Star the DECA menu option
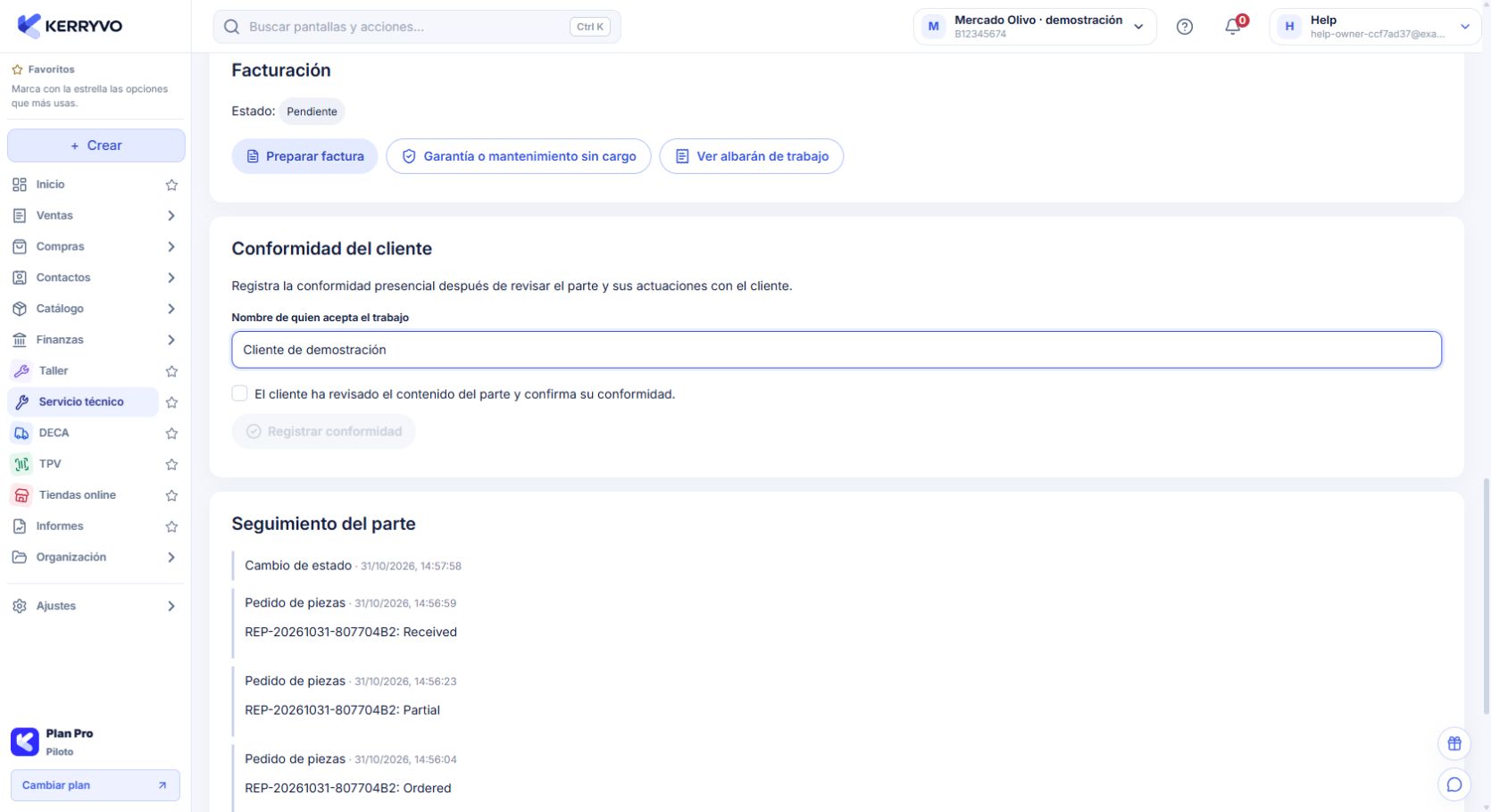1491x812 pixels. pyautogui.click(x=171, y=434)
